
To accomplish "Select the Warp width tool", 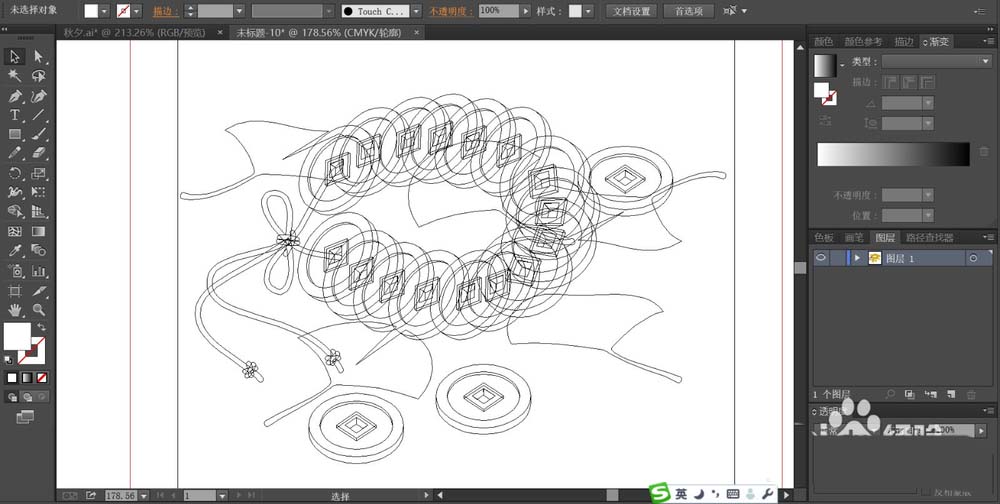I will (x=15, y=192).
